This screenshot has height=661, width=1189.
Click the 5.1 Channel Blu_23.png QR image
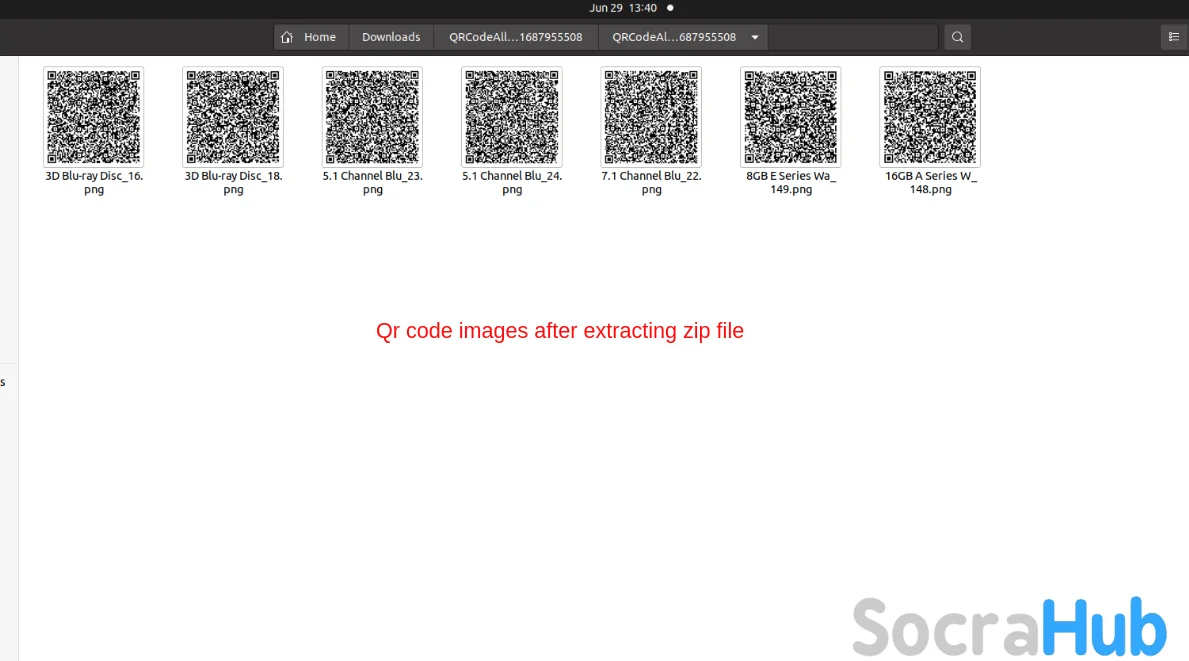point(372,117)
